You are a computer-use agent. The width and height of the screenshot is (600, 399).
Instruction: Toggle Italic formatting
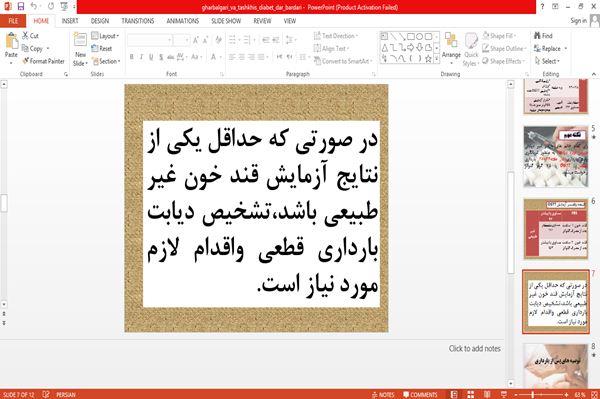tap(141, 57)
